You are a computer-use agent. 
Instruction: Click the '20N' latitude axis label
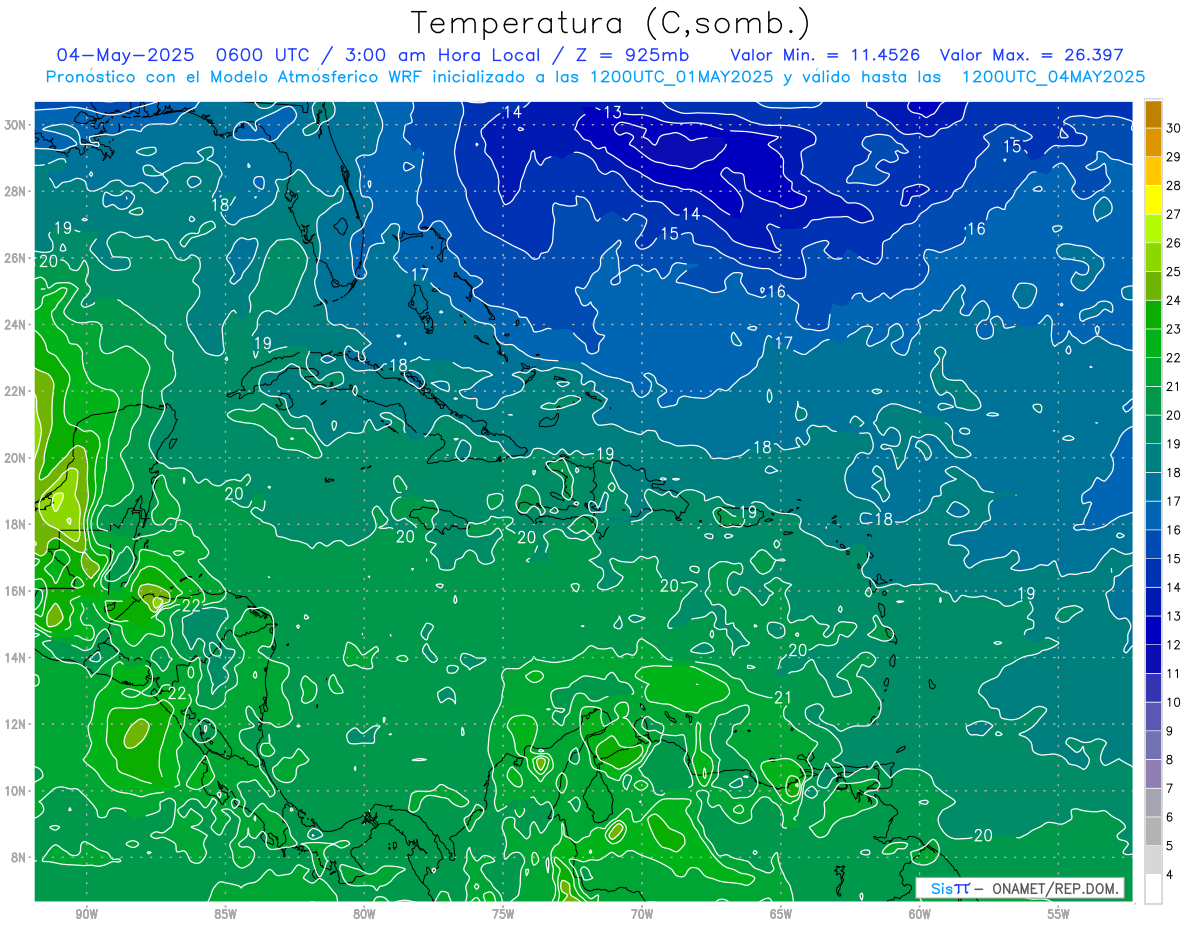[x=17, y=458]
